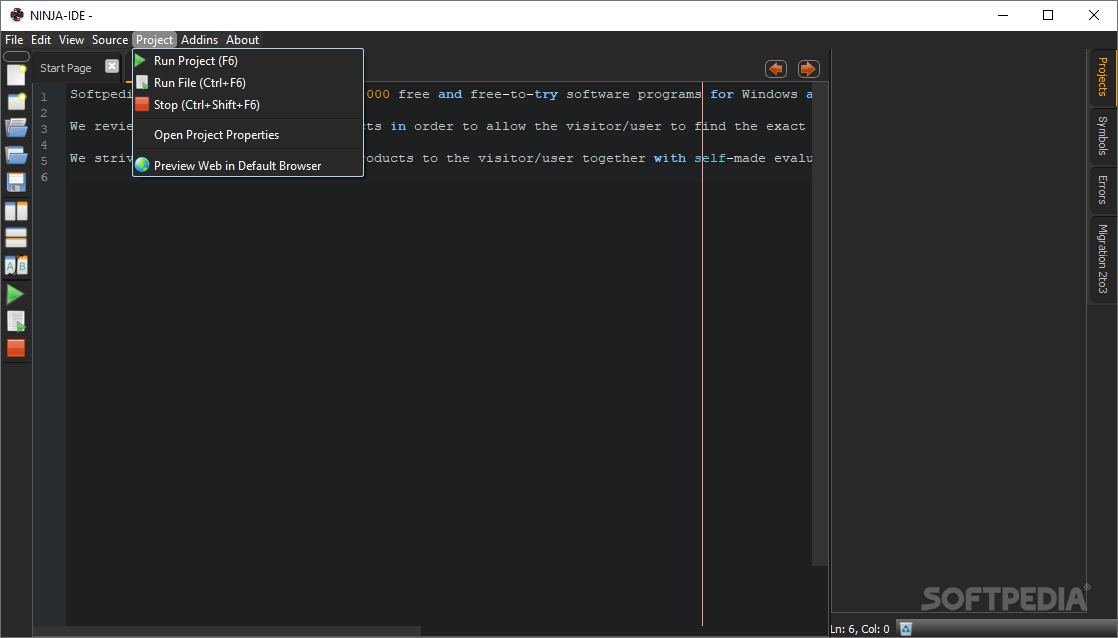Click line number 5 in the gutter
The height and width of the screenshot is (638, 1118).
click(44, 161)
